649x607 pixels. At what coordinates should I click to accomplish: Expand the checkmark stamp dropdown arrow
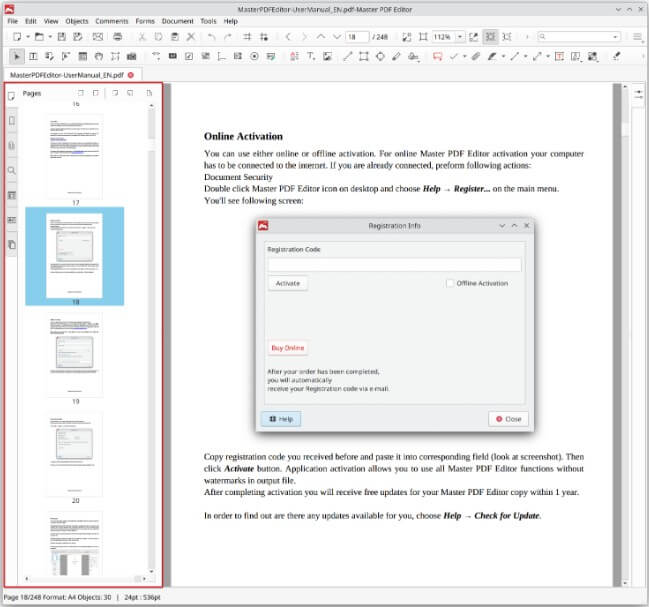[464, 56]
